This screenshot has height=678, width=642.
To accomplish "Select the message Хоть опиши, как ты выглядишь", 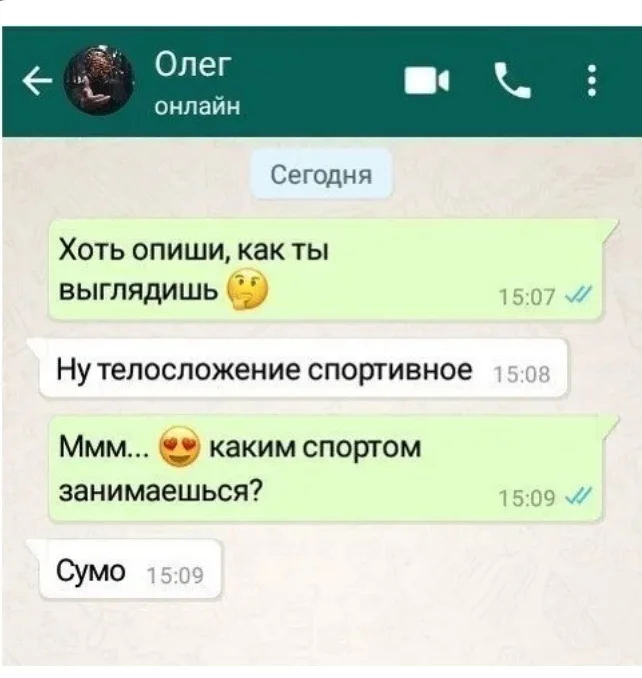I will pyautogui.click(x=325, y=269).
